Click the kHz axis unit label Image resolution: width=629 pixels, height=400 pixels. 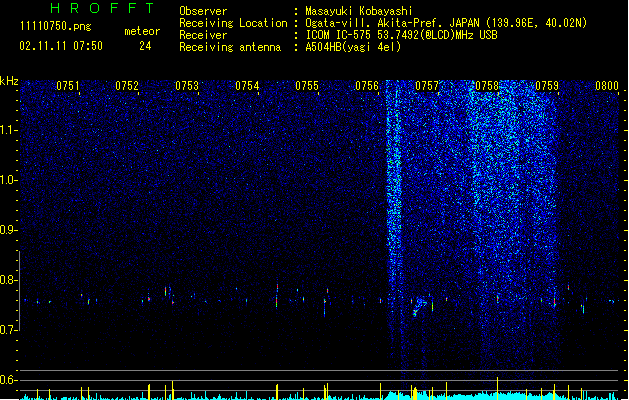point(9,81)
